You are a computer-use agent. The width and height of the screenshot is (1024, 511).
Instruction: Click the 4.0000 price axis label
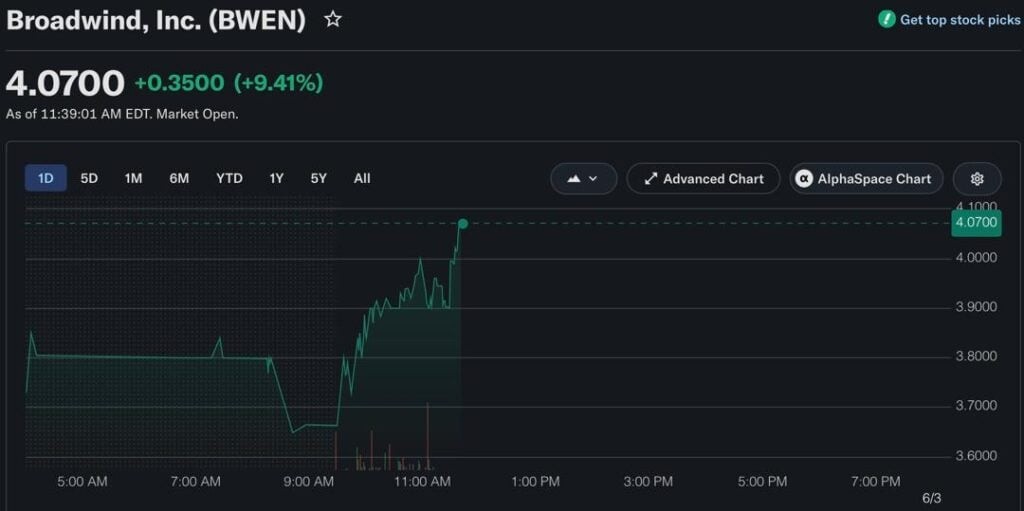point(976,257)
